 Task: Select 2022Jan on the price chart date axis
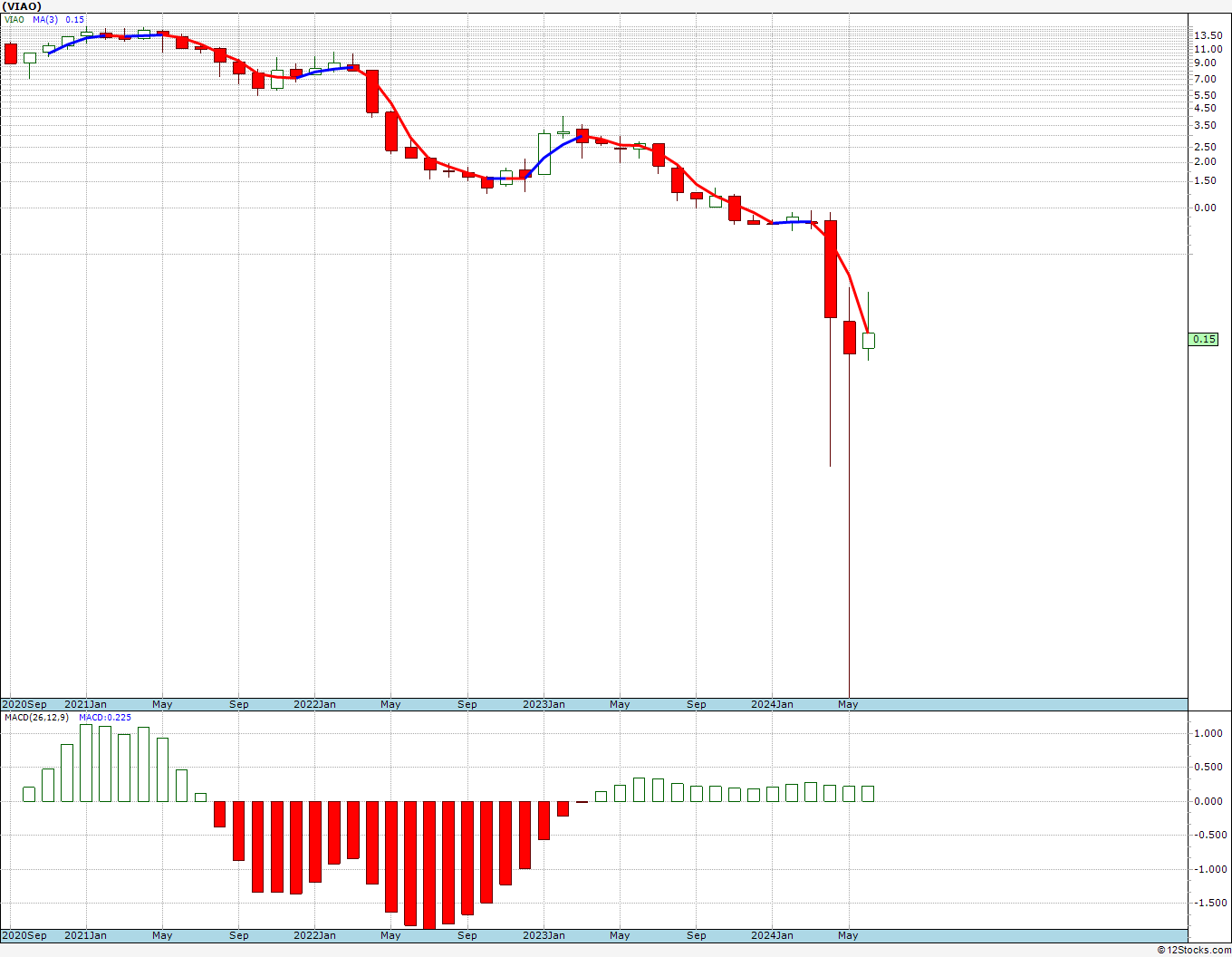(314, 704)
